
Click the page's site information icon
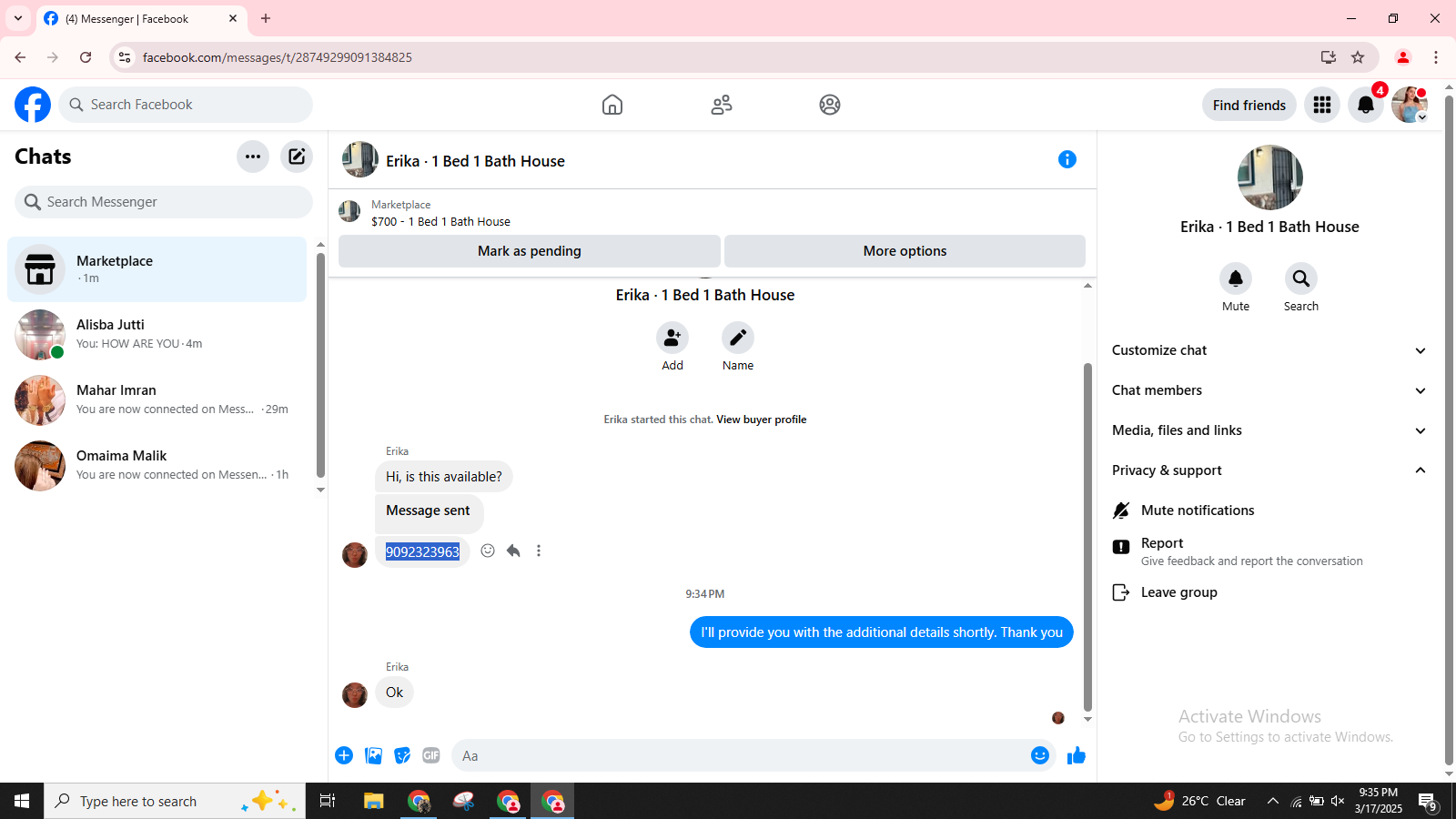[125, 57]
